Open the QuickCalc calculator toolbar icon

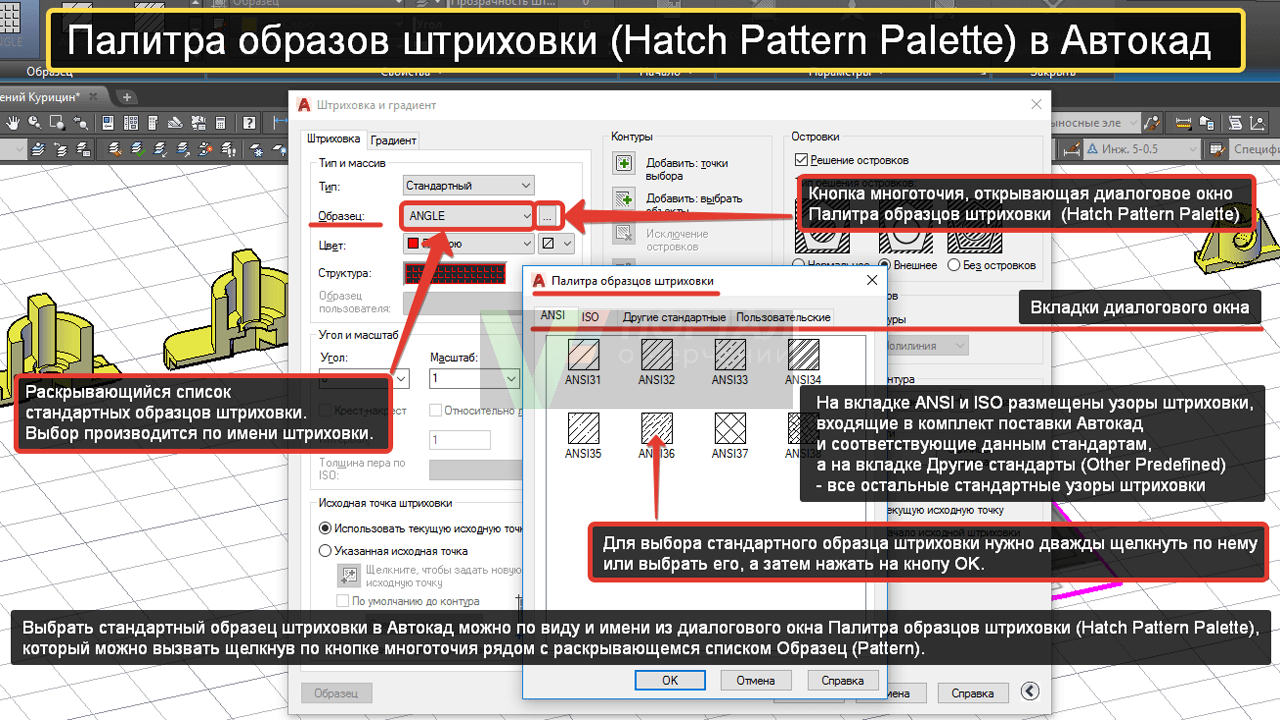[x=220, y=123]
